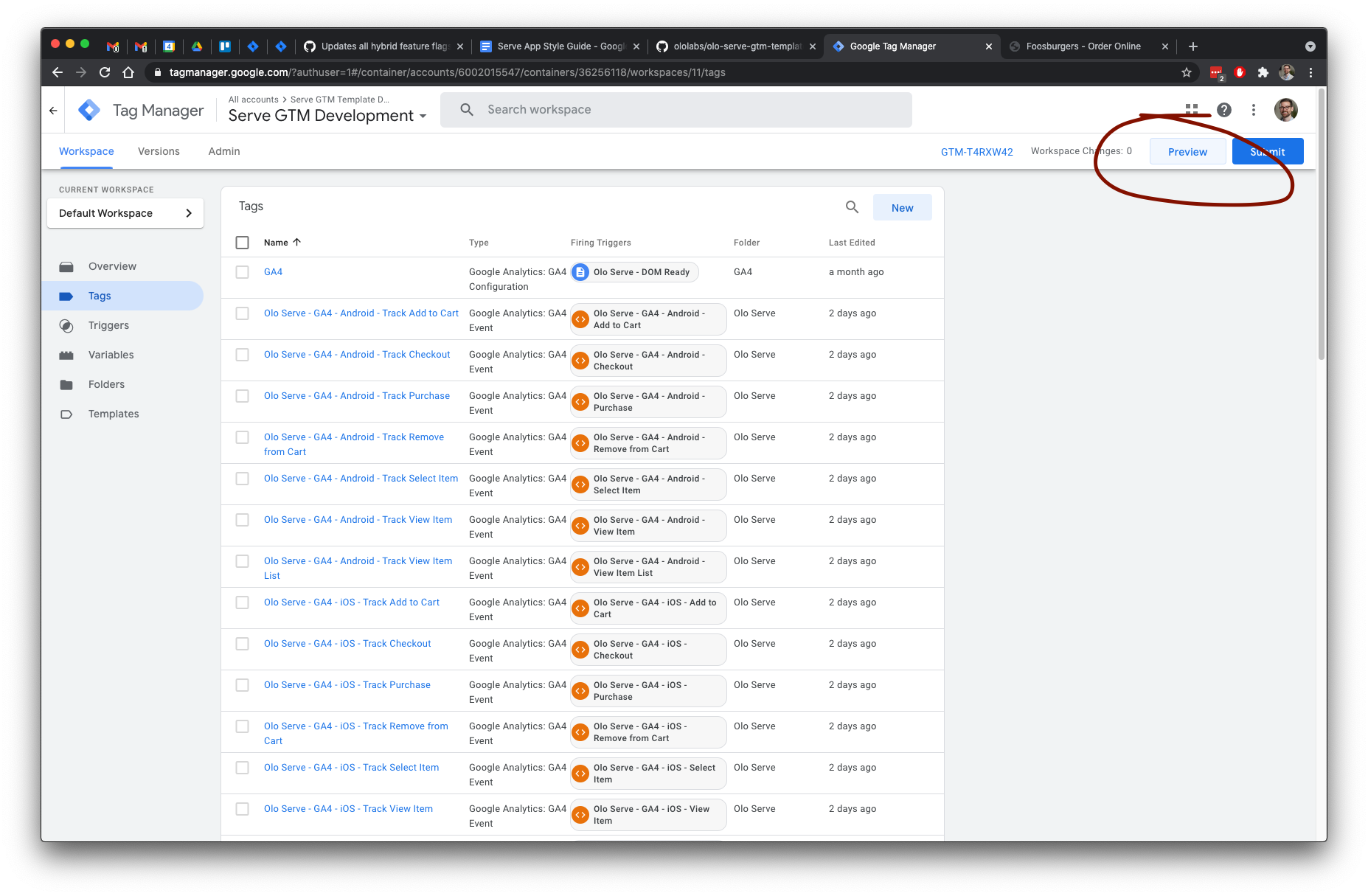Screen dimensions: 1368x896
Task: Select iOS Track Purchase checkbox
Action: pyautogui.click(x=242, y=685)
